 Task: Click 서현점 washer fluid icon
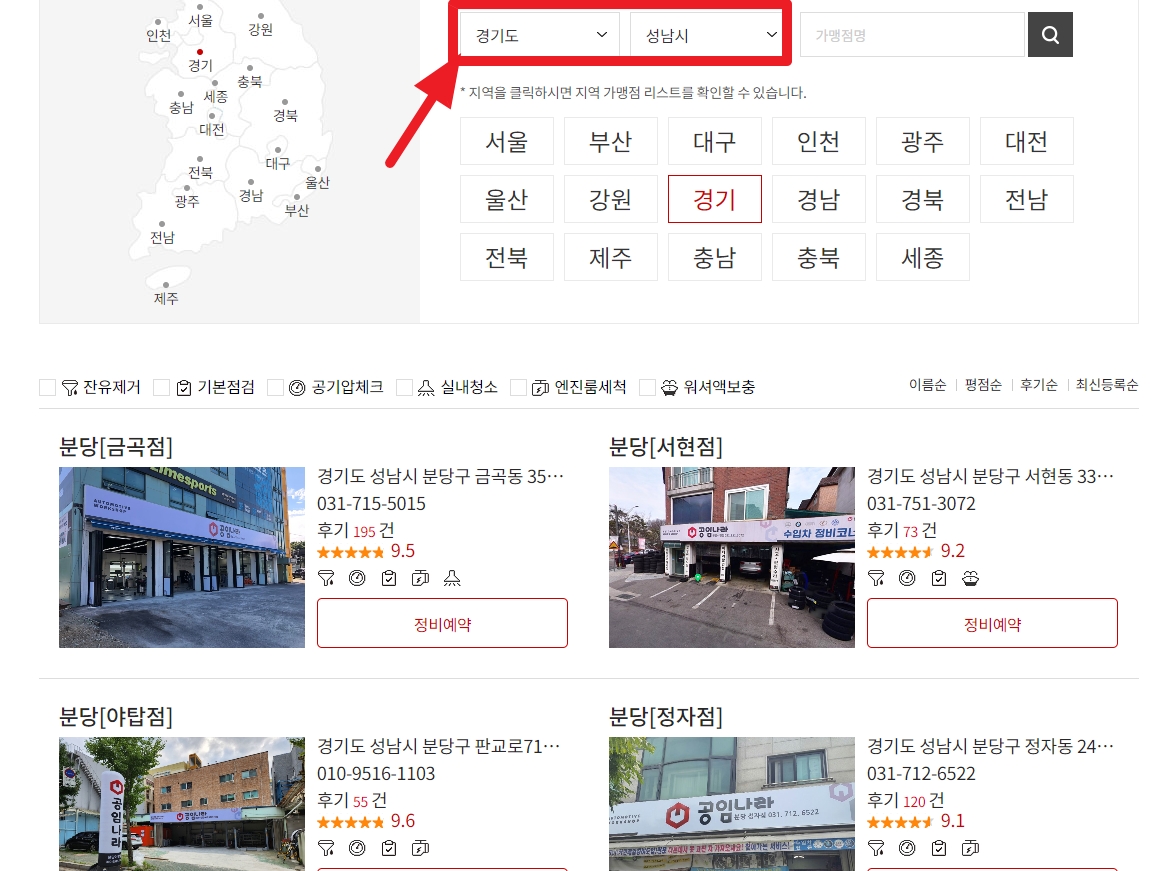click(970, 578)
